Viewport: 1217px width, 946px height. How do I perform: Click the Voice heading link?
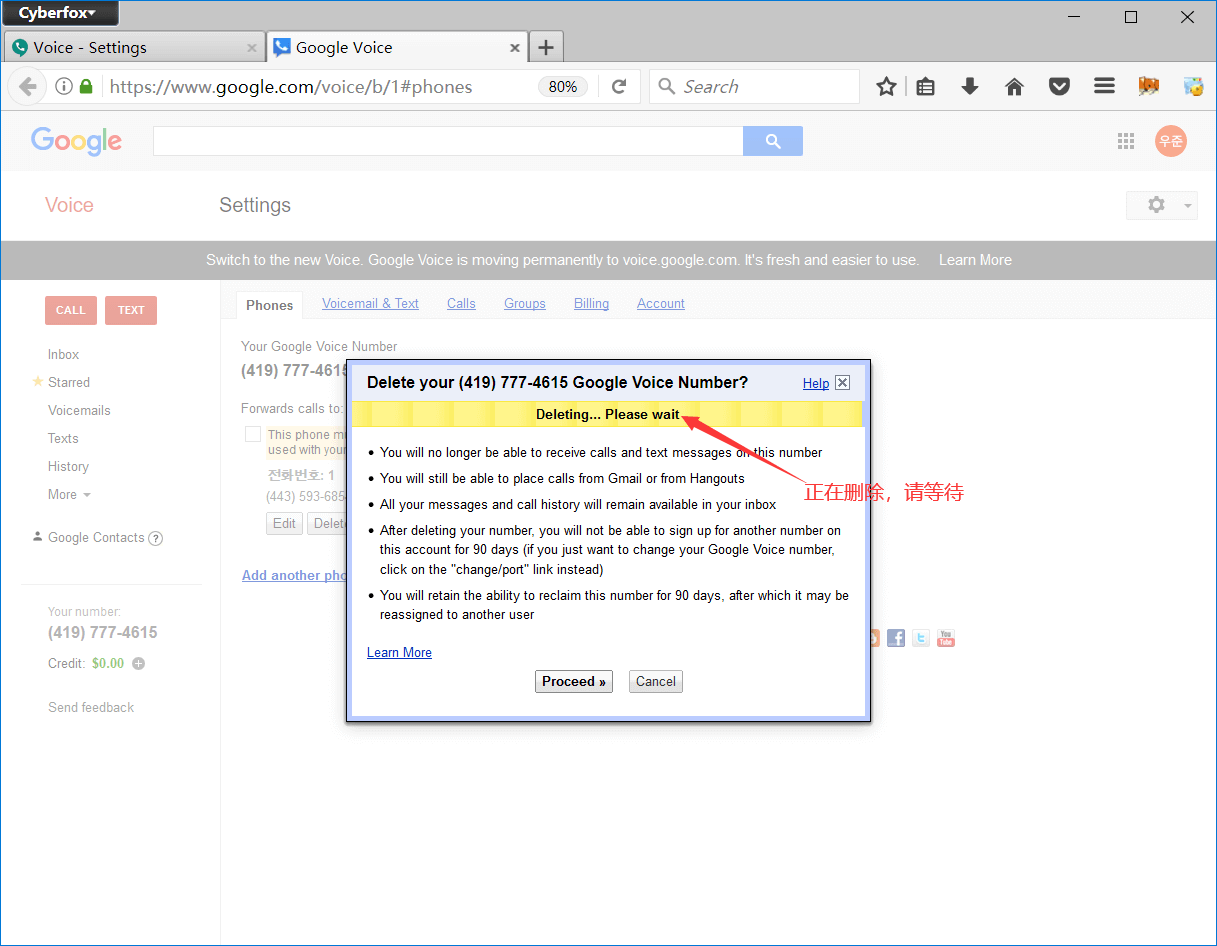pos(69,205)
